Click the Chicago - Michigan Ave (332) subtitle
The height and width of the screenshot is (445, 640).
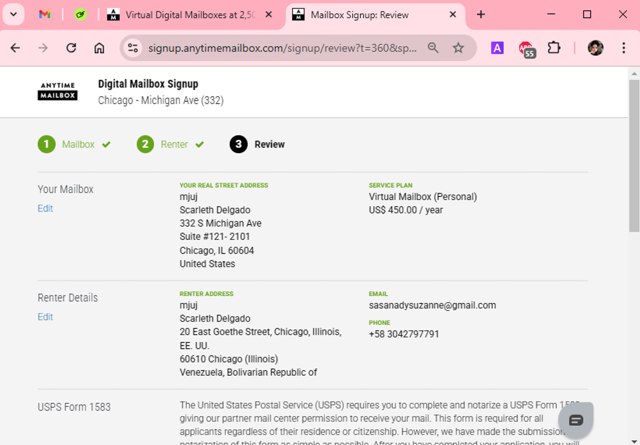tap(161, 100)
